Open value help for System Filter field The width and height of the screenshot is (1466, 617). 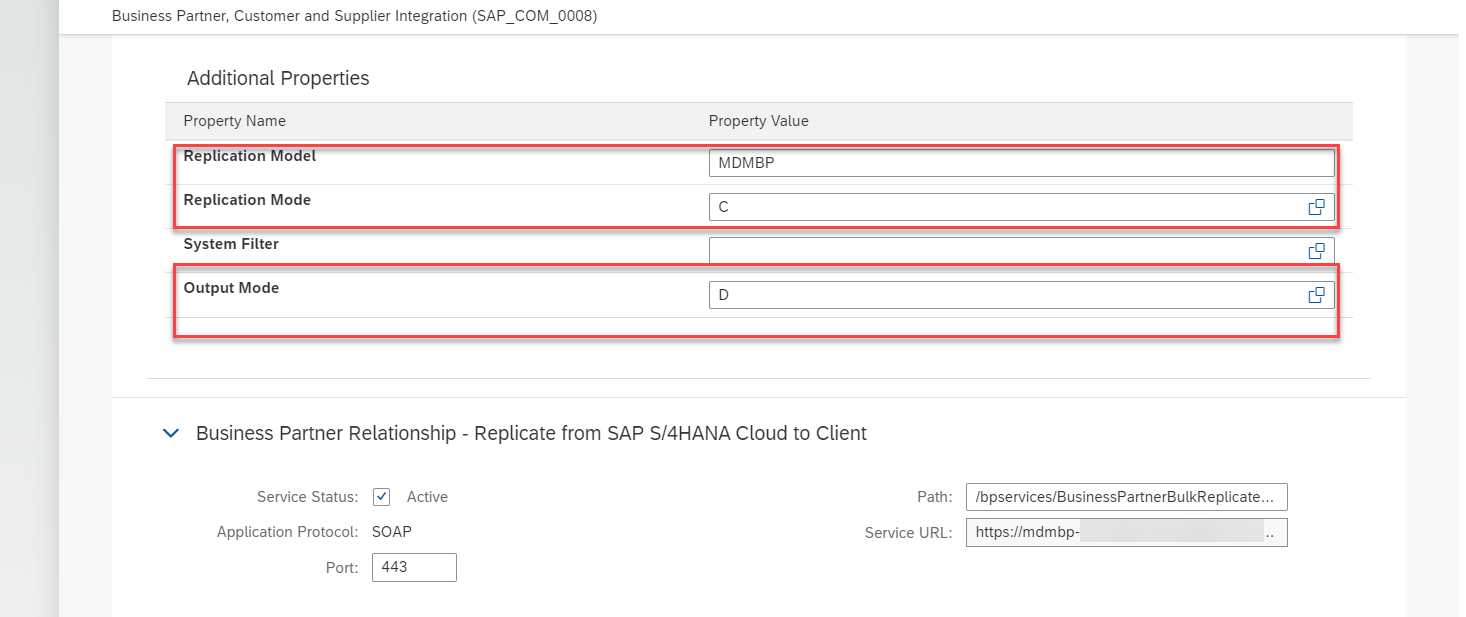pyautogui.click(x=1317, y=250)
